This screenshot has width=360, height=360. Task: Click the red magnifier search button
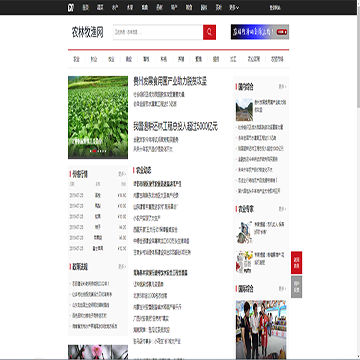coord(209,32)
